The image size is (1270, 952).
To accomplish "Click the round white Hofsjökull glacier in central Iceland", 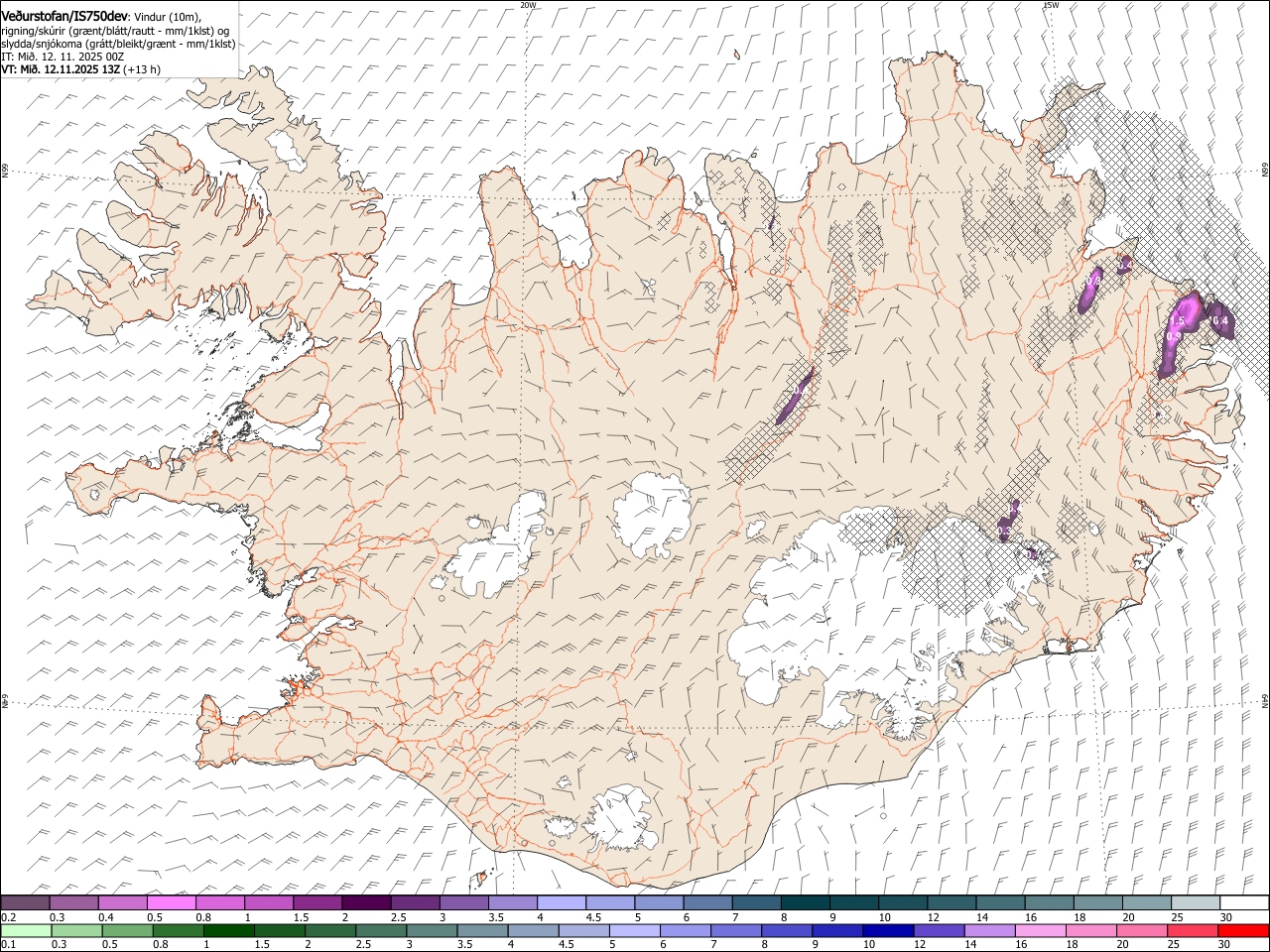I will [652, 516].
